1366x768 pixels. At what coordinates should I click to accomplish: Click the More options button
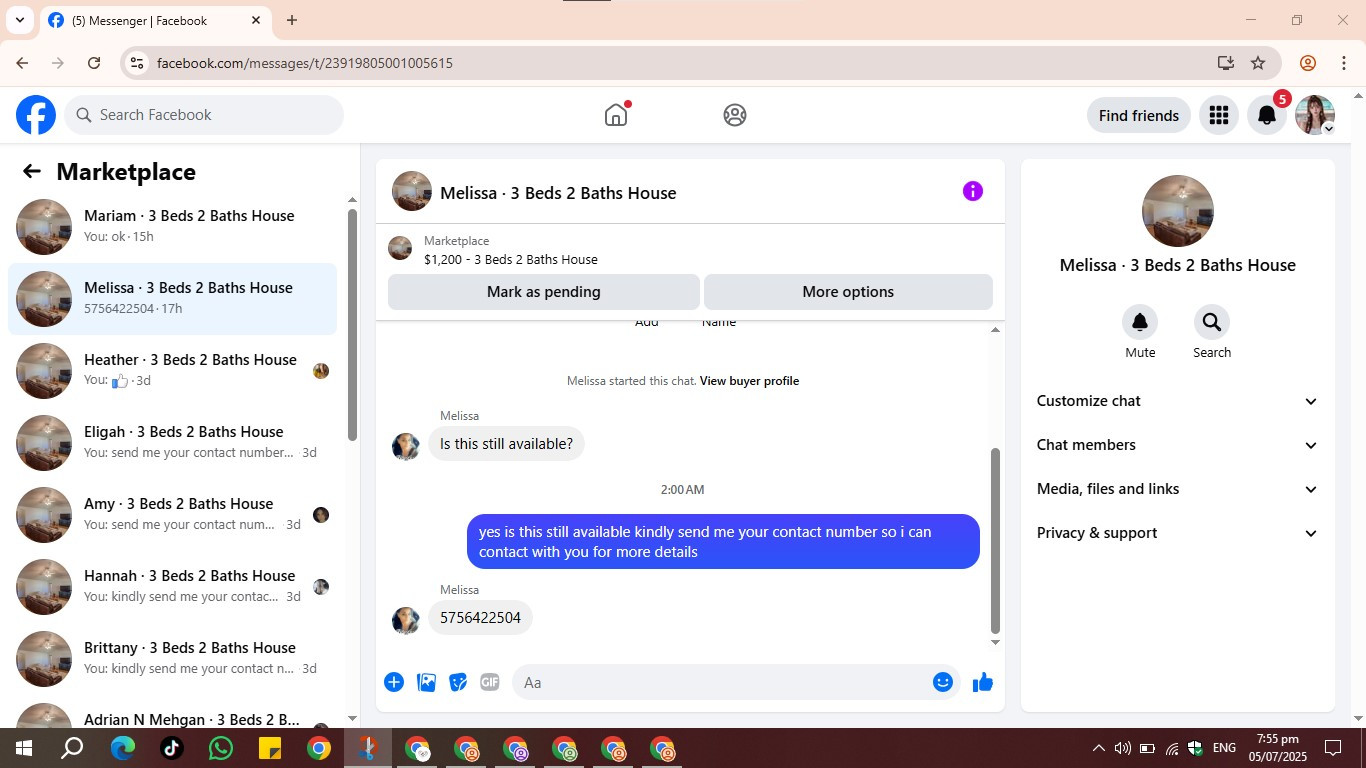(848, 292)
